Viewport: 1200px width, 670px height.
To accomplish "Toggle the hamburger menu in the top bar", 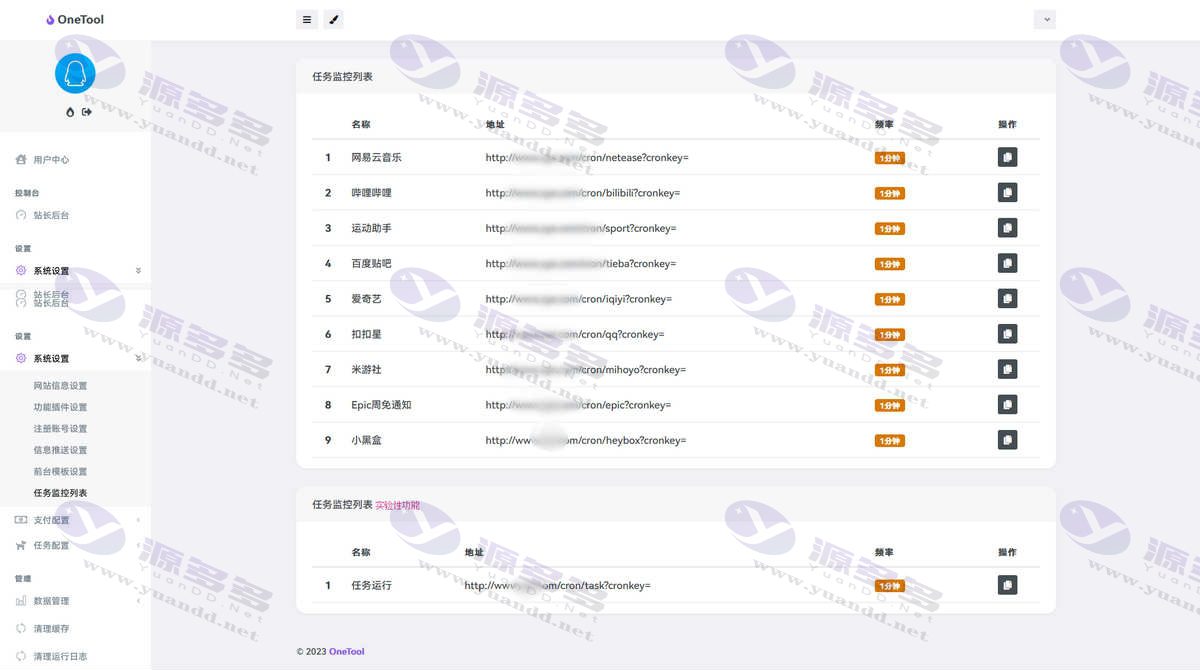I will click(307, 19).
